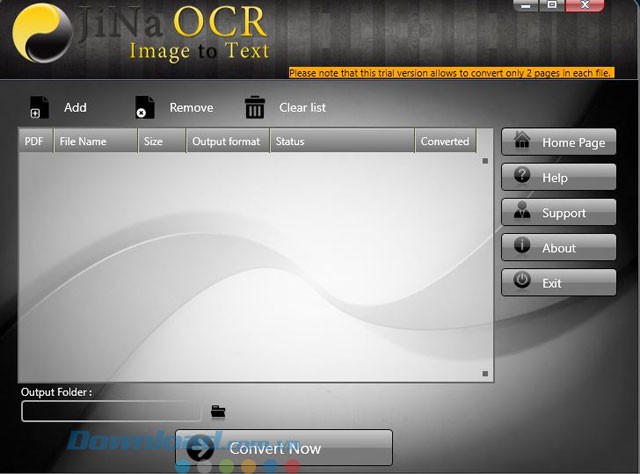Open the About button

coord(558,247)
